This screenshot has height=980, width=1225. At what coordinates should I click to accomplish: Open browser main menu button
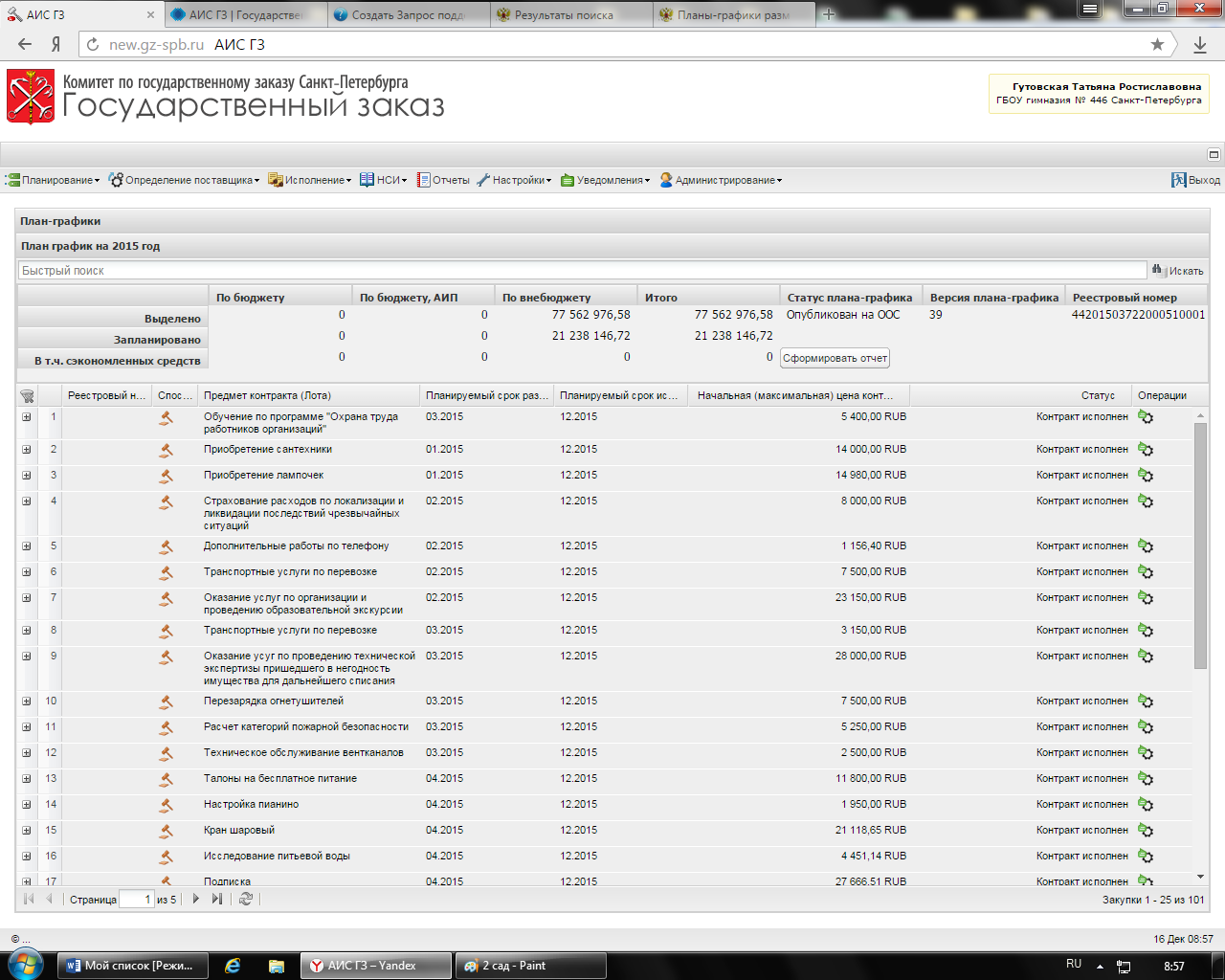coord(1089,9)
